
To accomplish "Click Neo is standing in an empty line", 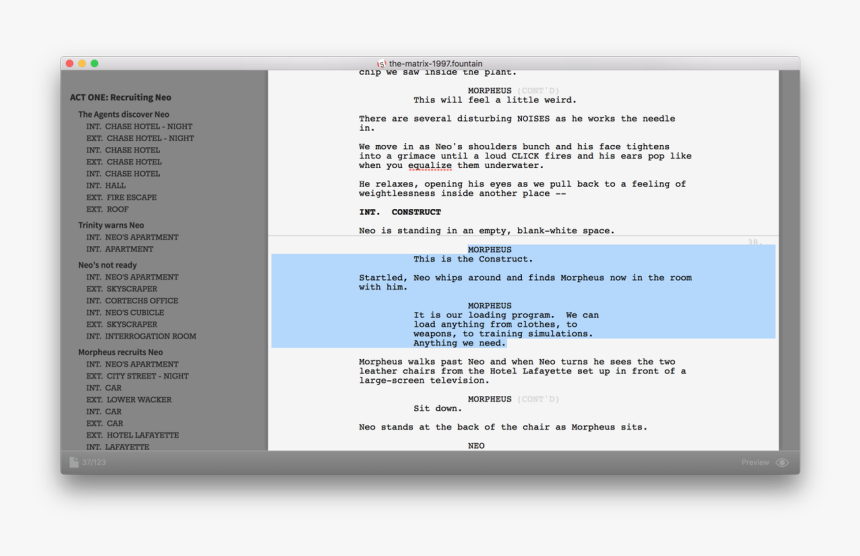I will pyautogui.click(x=486, y=231).
